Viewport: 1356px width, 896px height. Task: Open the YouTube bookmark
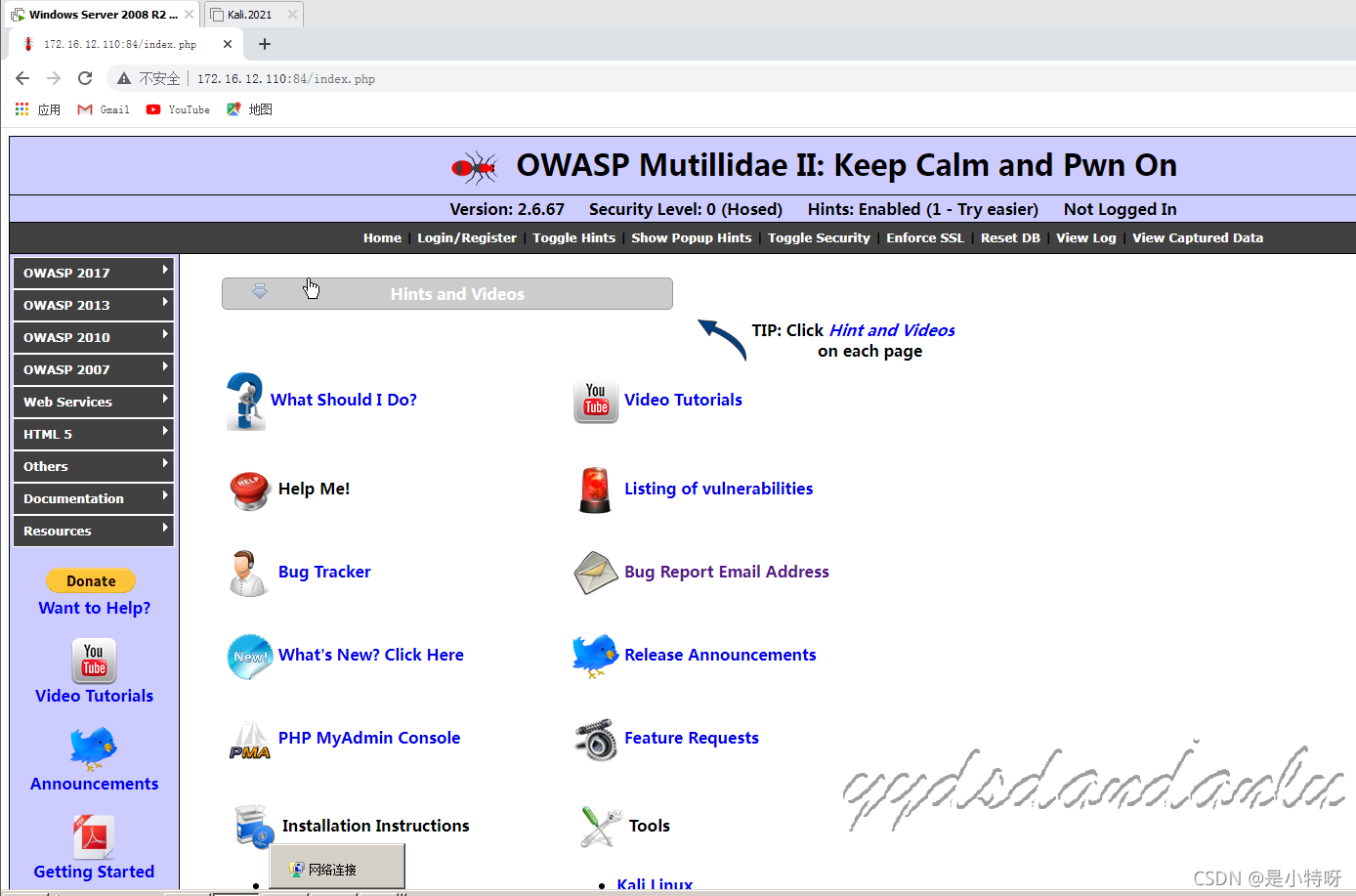tap(178, 109)
